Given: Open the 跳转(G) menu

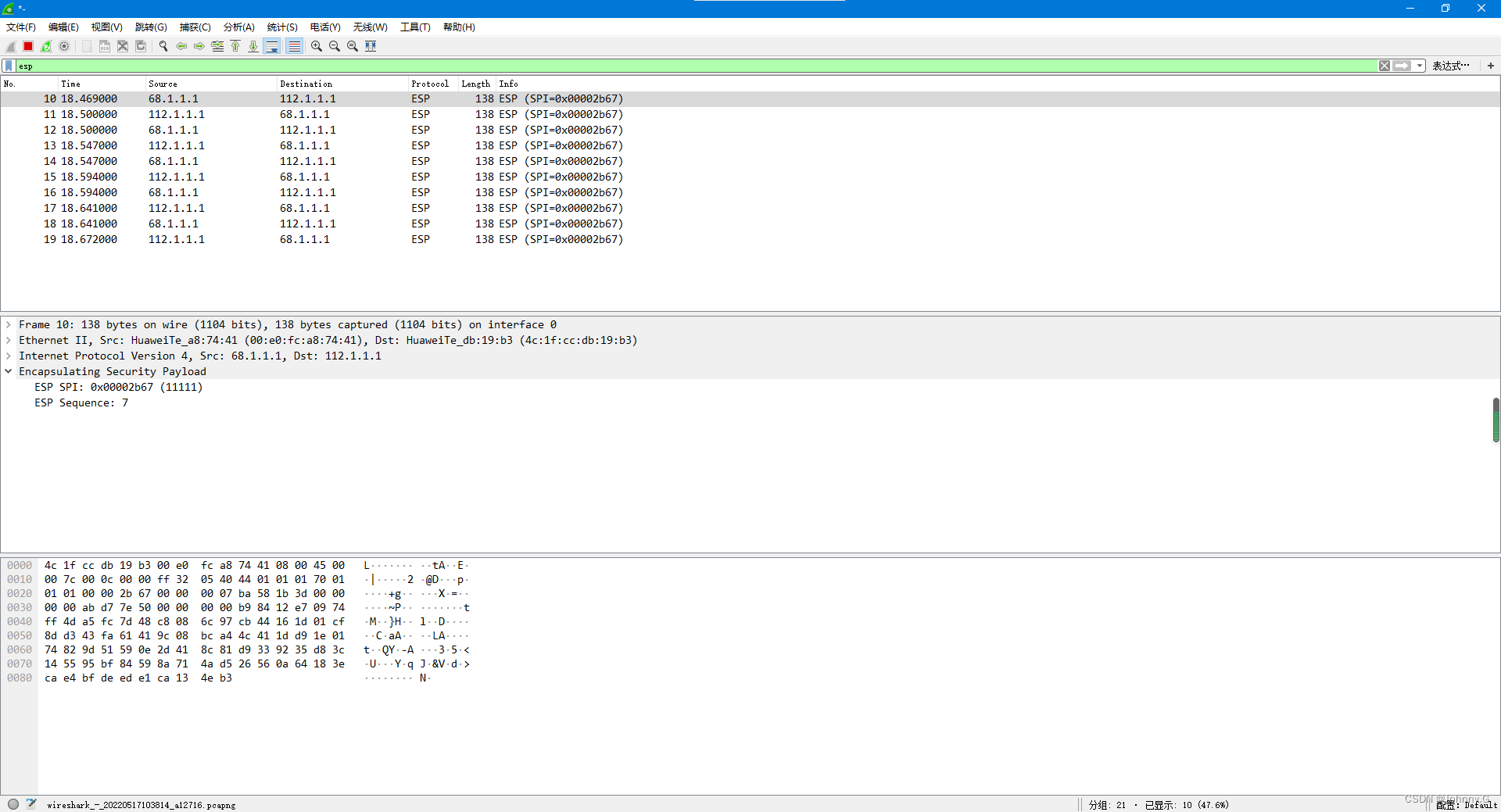Looking at the screenshot, I should pyautogui.click(x=151, y=27).
